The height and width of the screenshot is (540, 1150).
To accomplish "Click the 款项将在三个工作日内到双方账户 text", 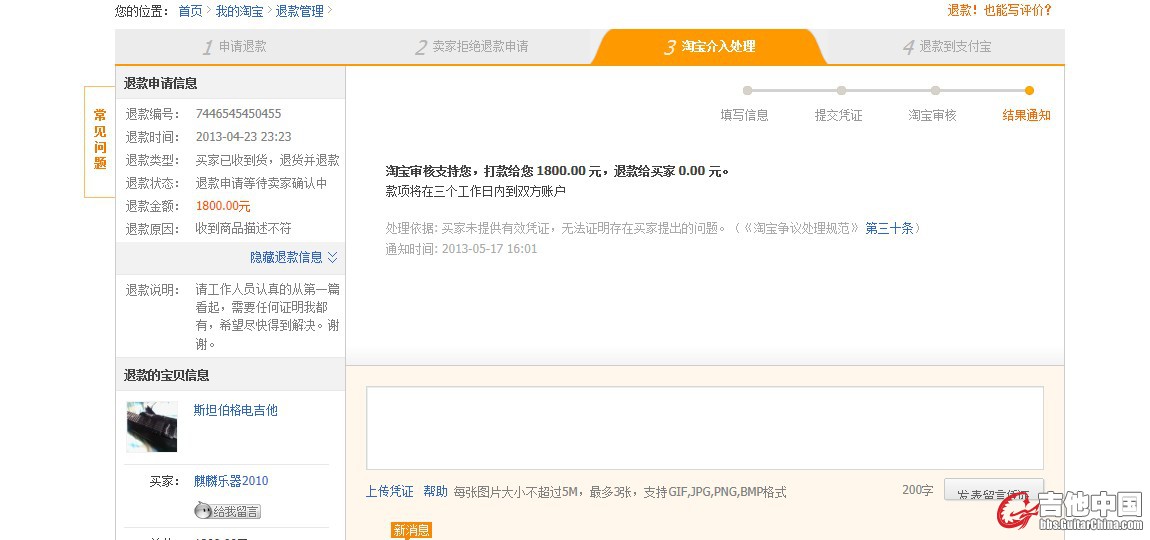I will click(475, 191).
